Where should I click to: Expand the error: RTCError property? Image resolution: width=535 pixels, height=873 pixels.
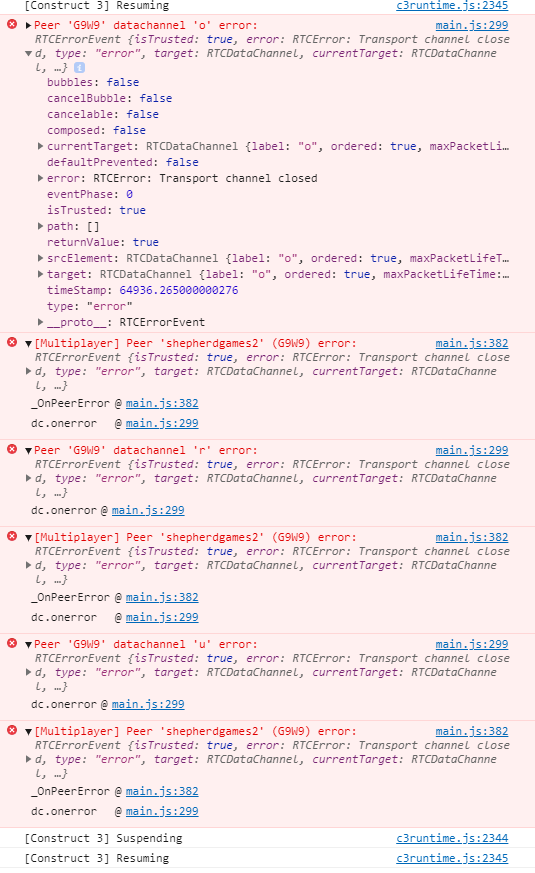point(40,178)
